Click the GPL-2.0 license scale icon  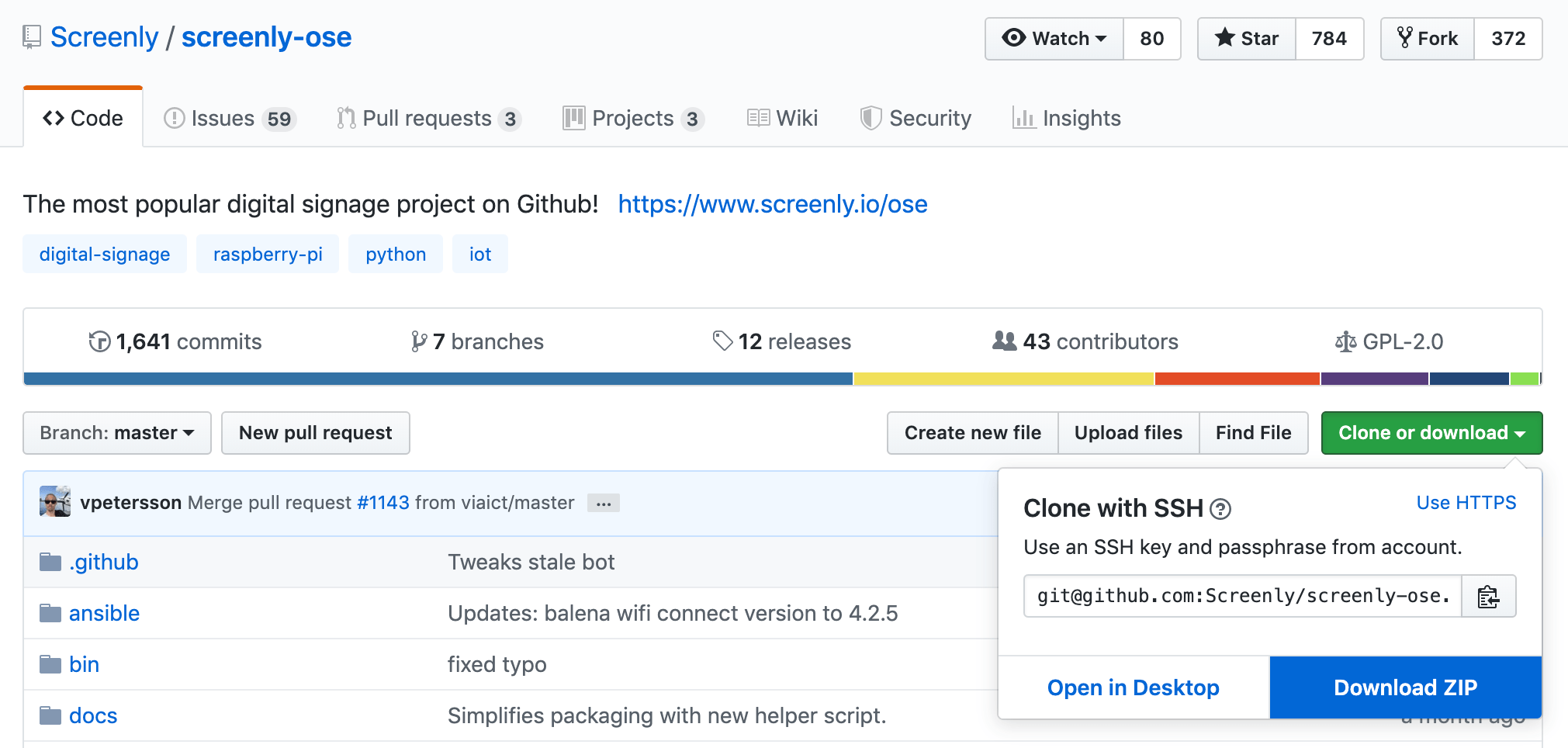coord(1345,341)
